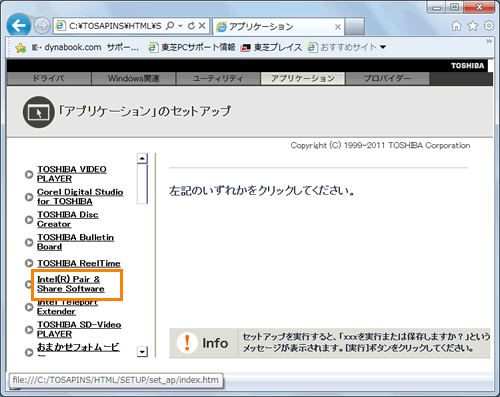500x397 pixels.
Task: Open Intel Teleport Extender link
Action: [x=67, y=307]
